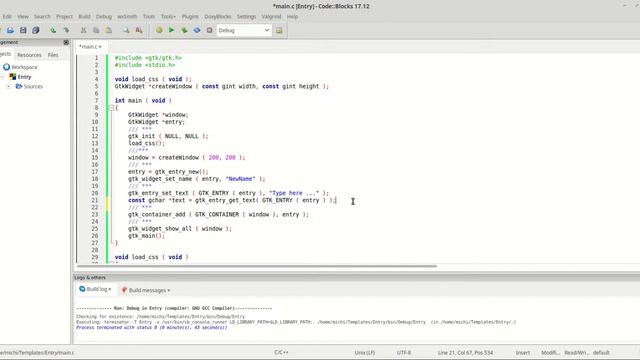Switch to the Resources tab
The image size is (640, 360).
coord(29,55)
